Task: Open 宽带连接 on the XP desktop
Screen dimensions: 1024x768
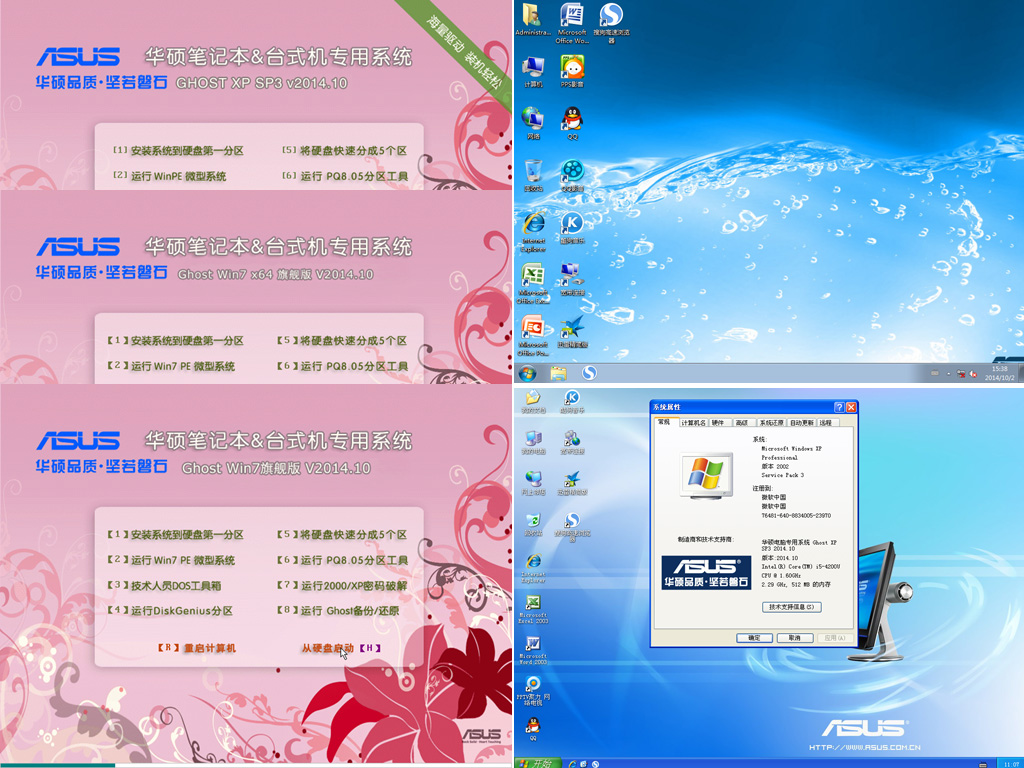Action: point(572,443)
